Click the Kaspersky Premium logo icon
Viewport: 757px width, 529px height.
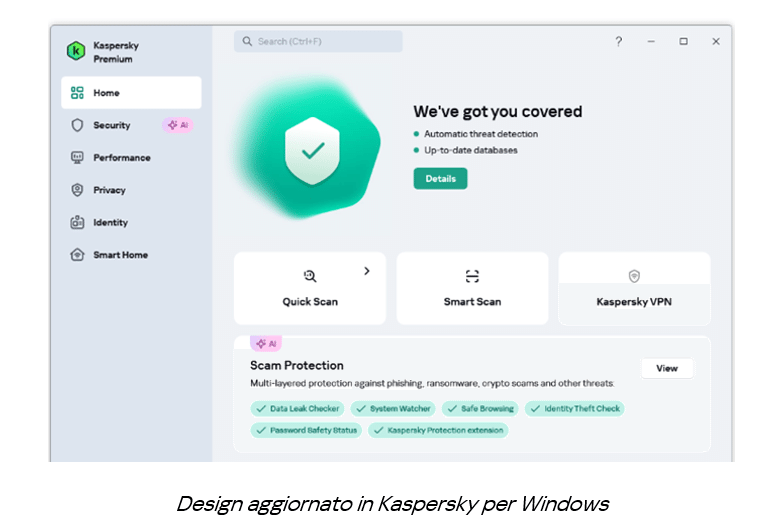coord(76,51)
